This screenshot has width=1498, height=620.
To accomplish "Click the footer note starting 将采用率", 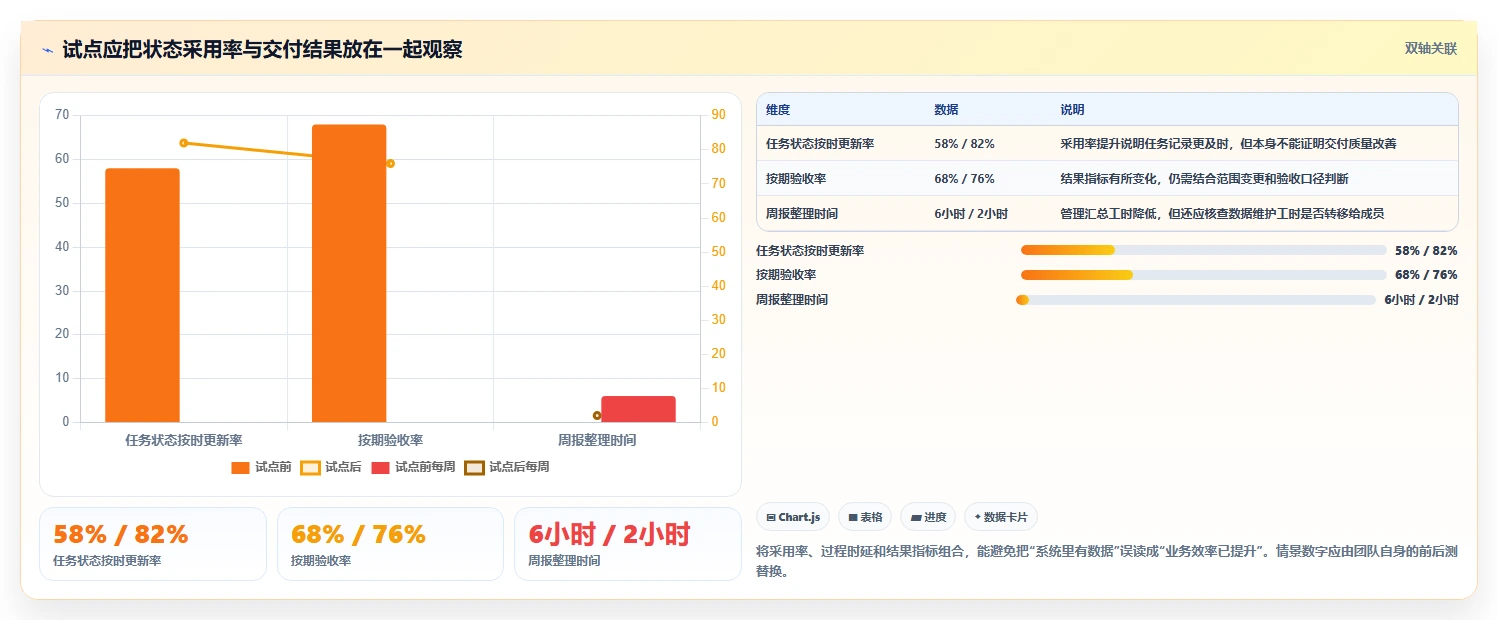I will (x=1107, y=559).
